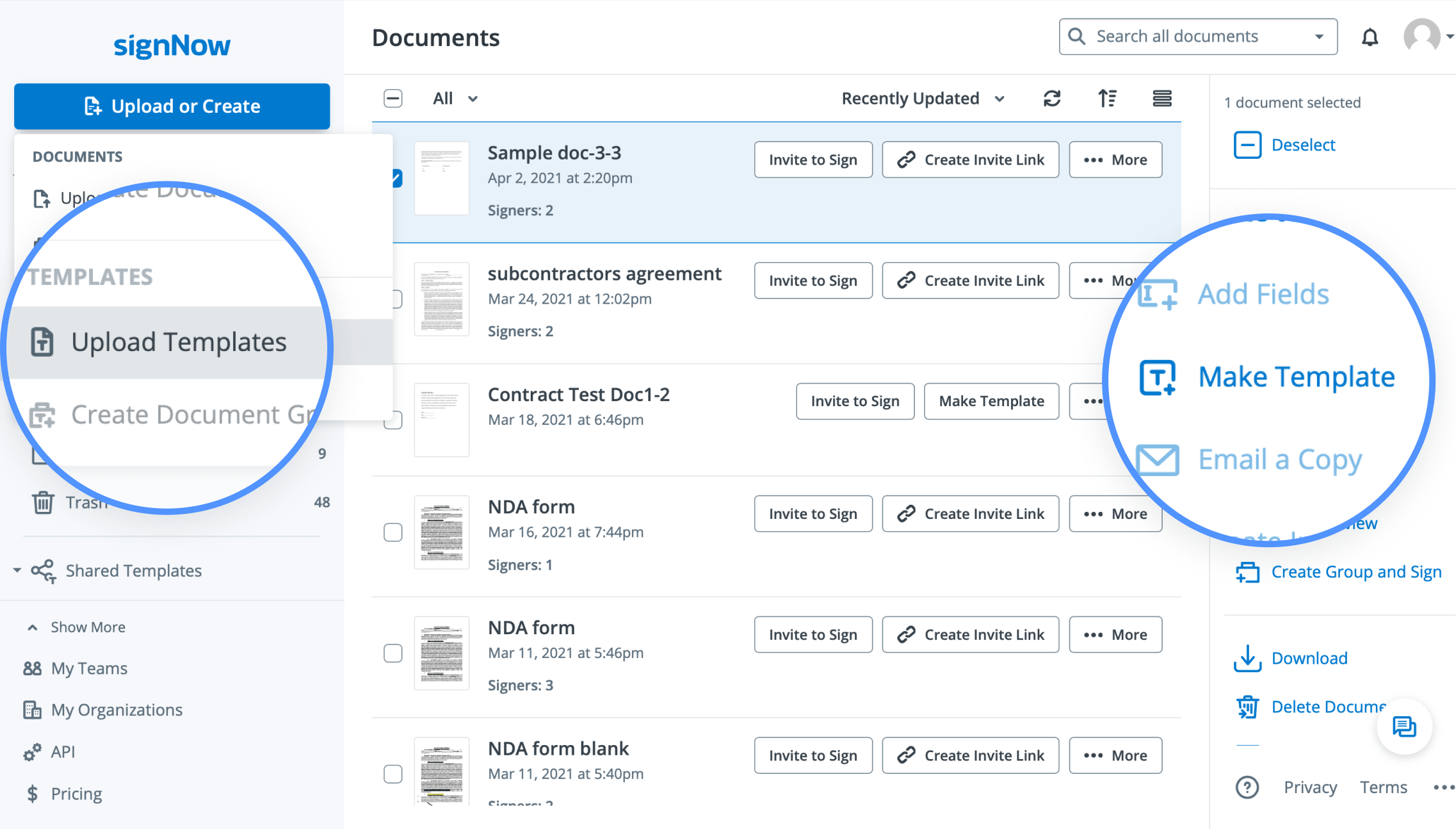The width and height of the screenshot is (1456, 829).
Task: Toggle the select-all documents checkbox
Action: tap(392, 98)
